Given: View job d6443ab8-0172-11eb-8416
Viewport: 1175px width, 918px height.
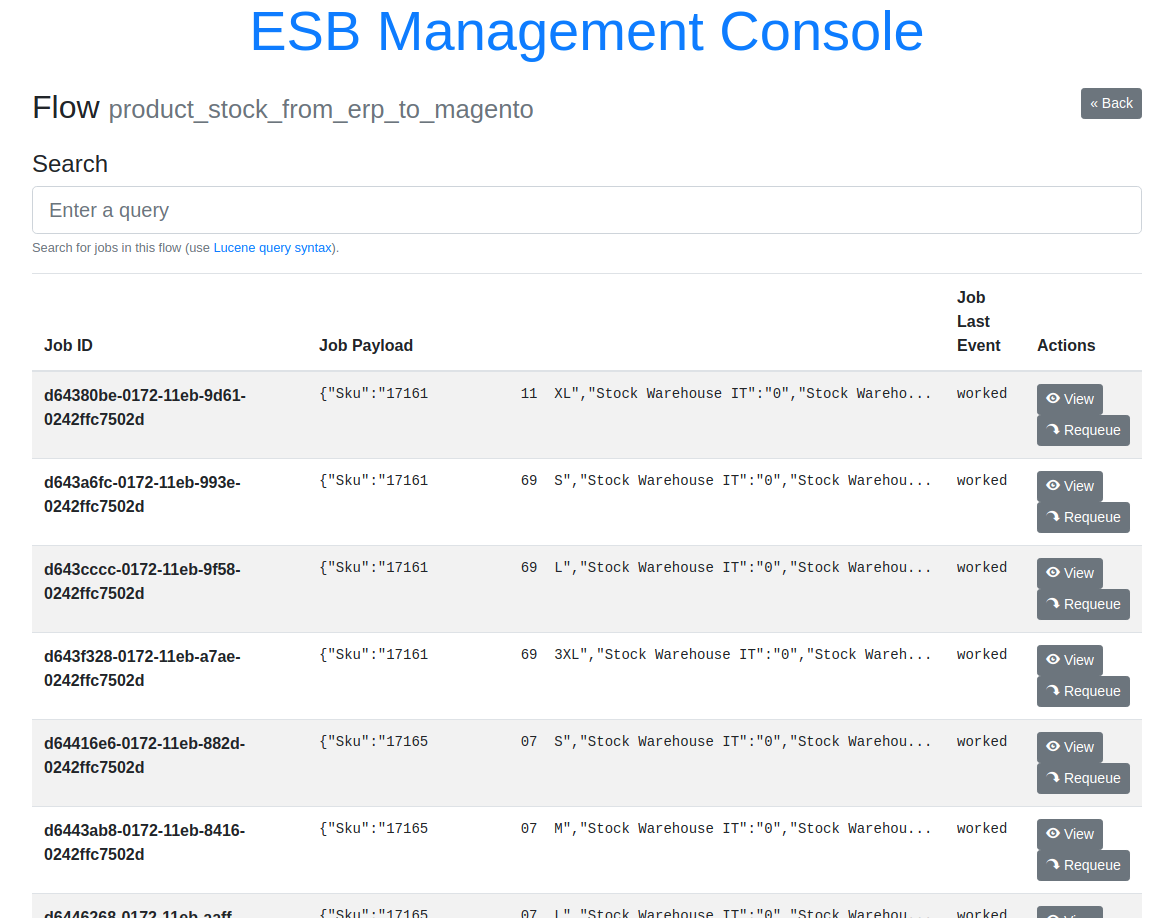Looking at the screenshot, I should [x=1069, y=834].
